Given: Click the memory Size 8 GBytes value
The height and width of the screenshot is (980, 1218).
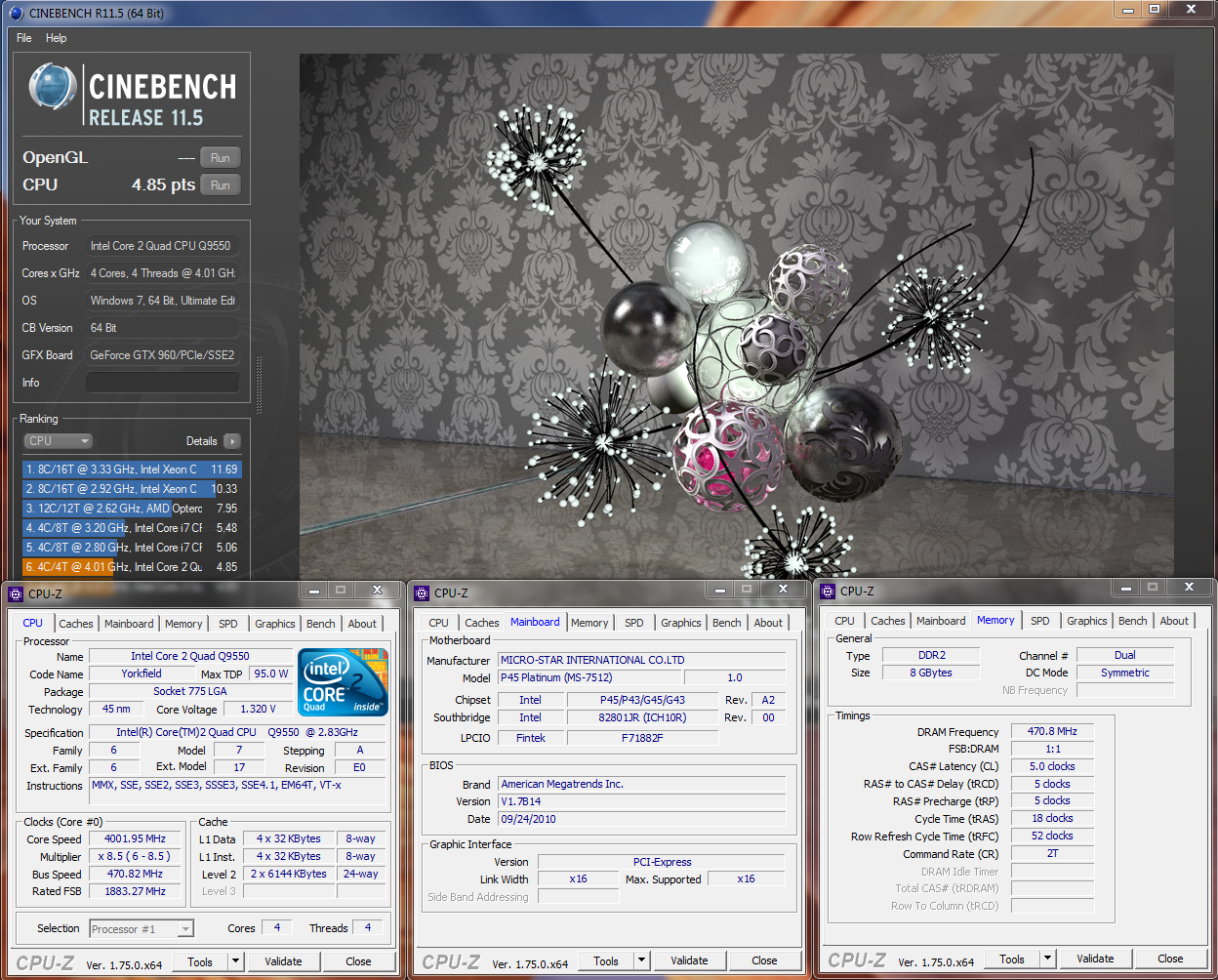Looking at the screenshot, I should click(931, 673).
